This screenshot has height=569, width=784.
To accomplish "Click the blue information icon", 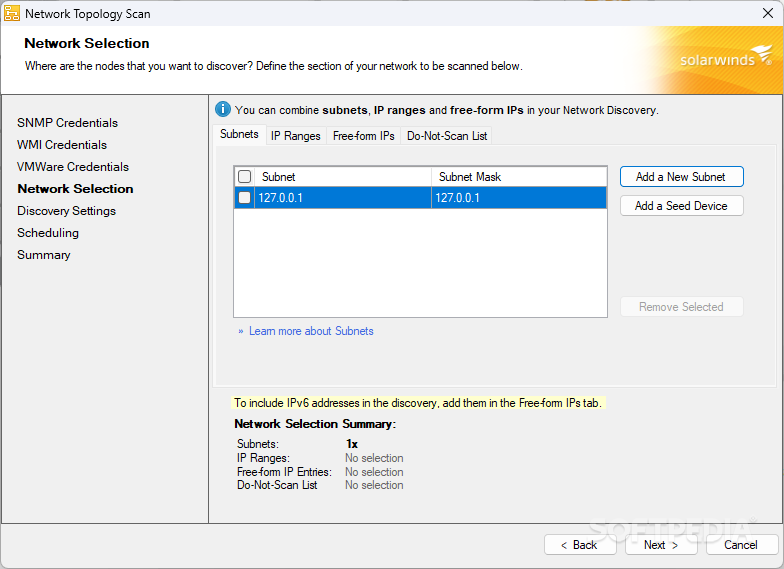I will [x=222, y=109].
